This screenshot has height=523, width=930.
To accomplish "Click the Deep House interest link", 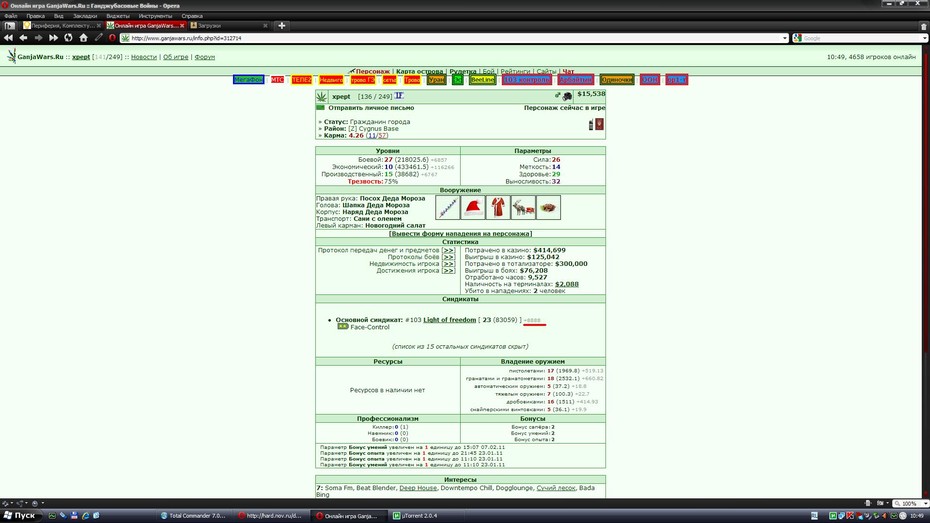I will [x=418, y=488].
